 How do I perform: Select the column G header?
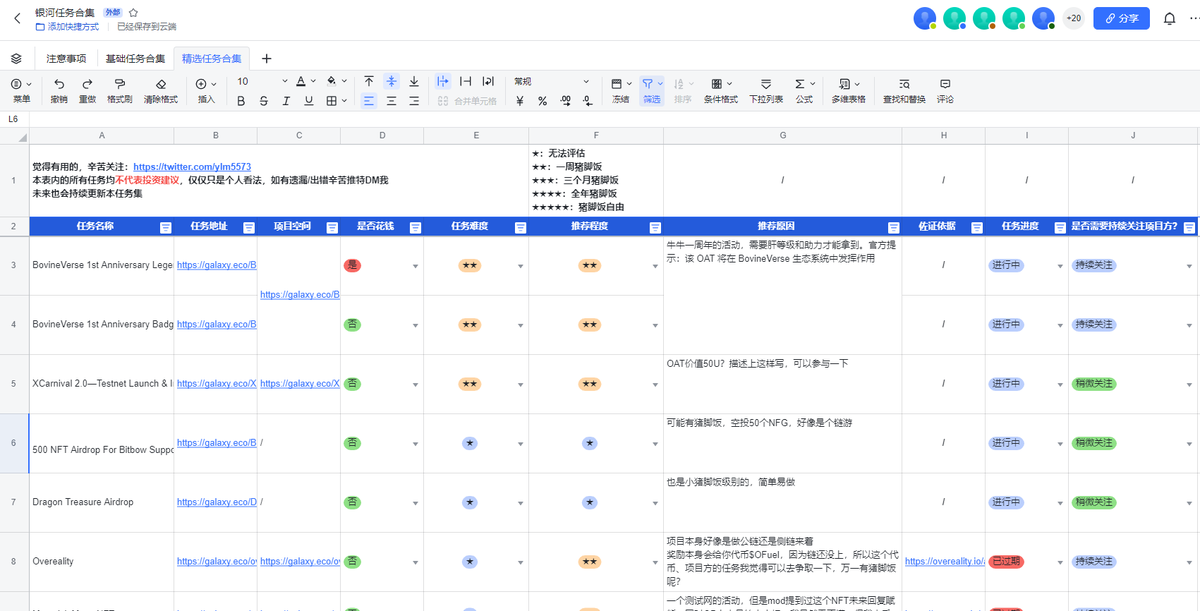[x=782, y=135]
